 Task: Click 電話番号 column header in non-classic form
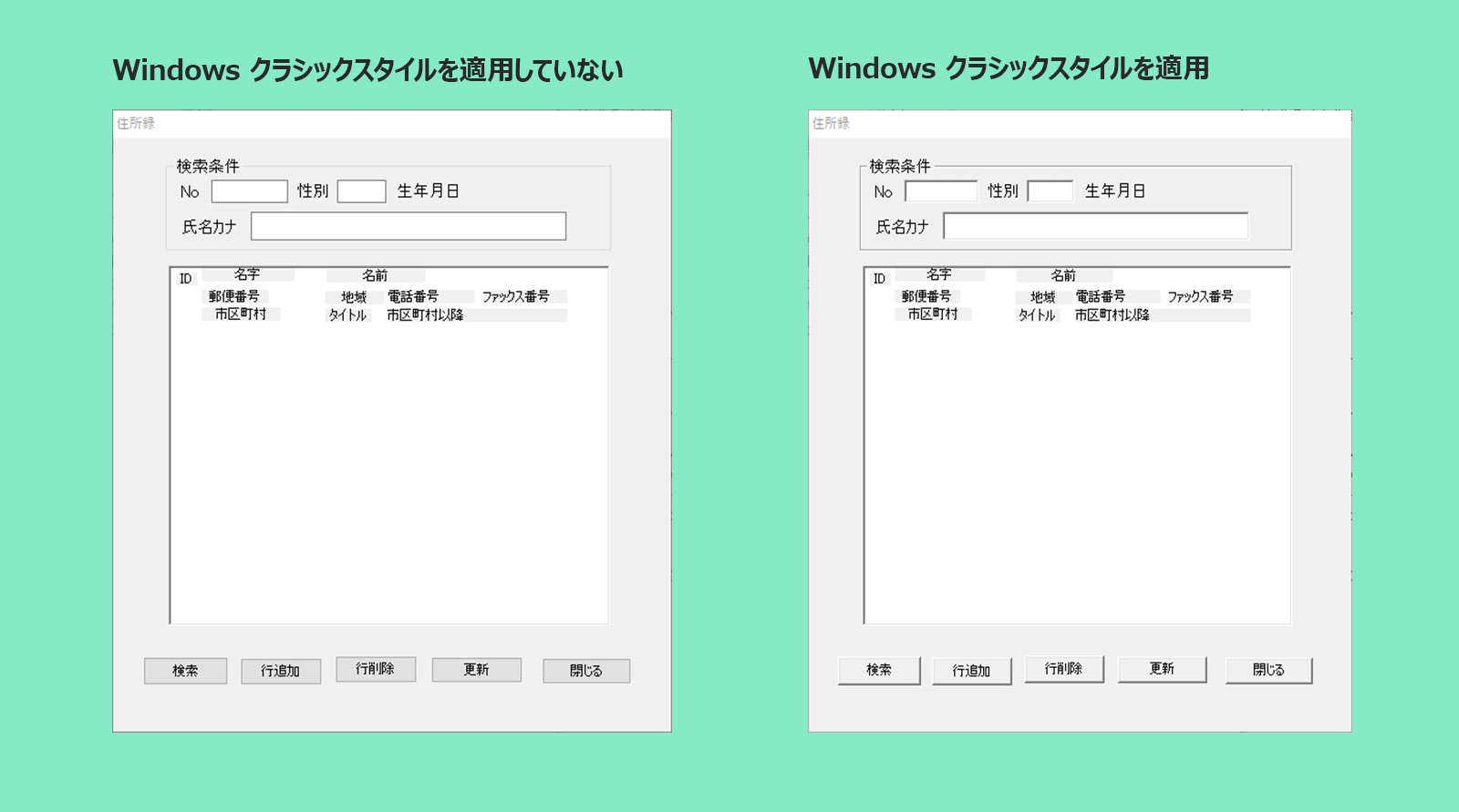413,297
